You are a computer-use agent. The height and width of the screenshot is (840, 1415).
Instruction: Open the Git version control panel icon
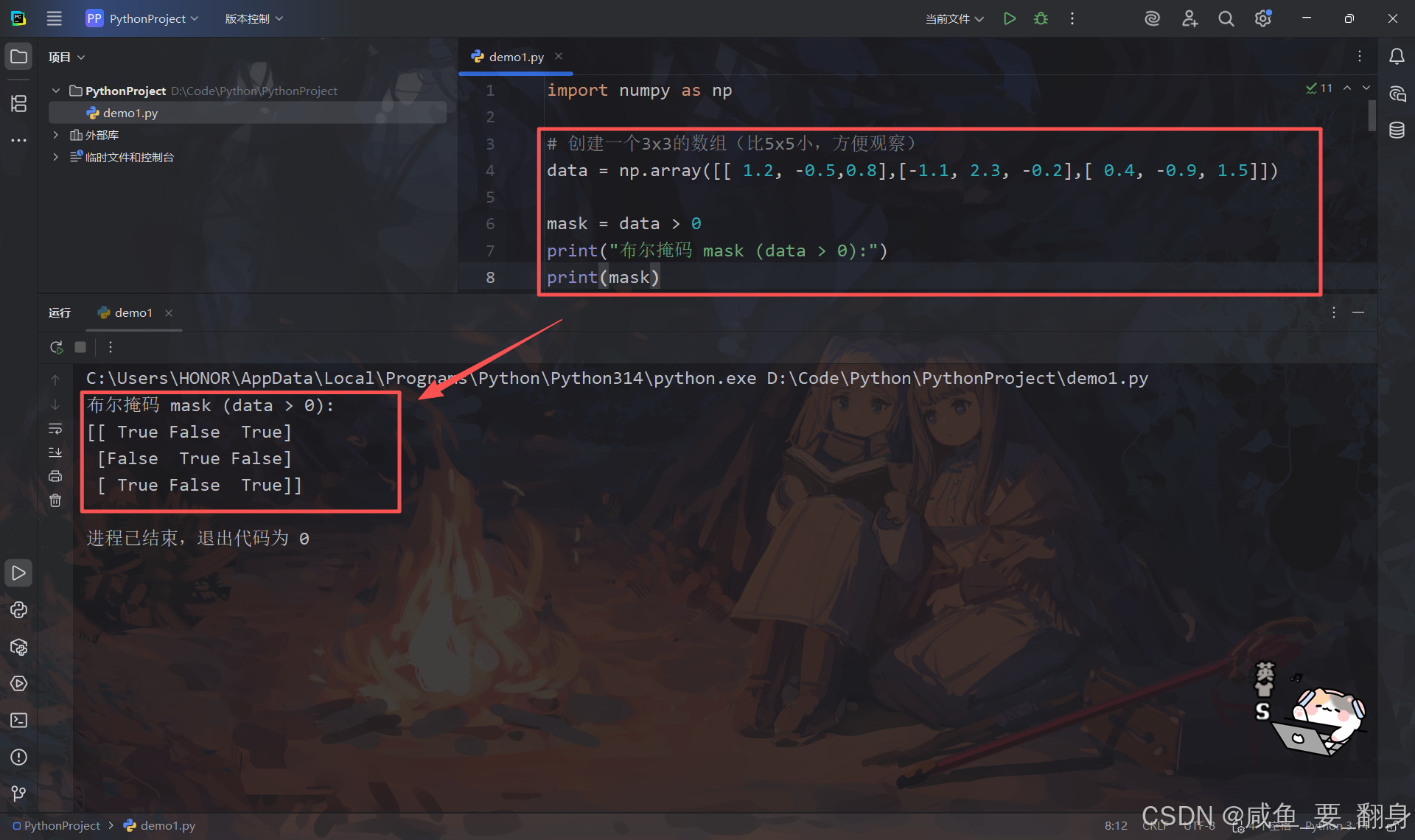18,793
